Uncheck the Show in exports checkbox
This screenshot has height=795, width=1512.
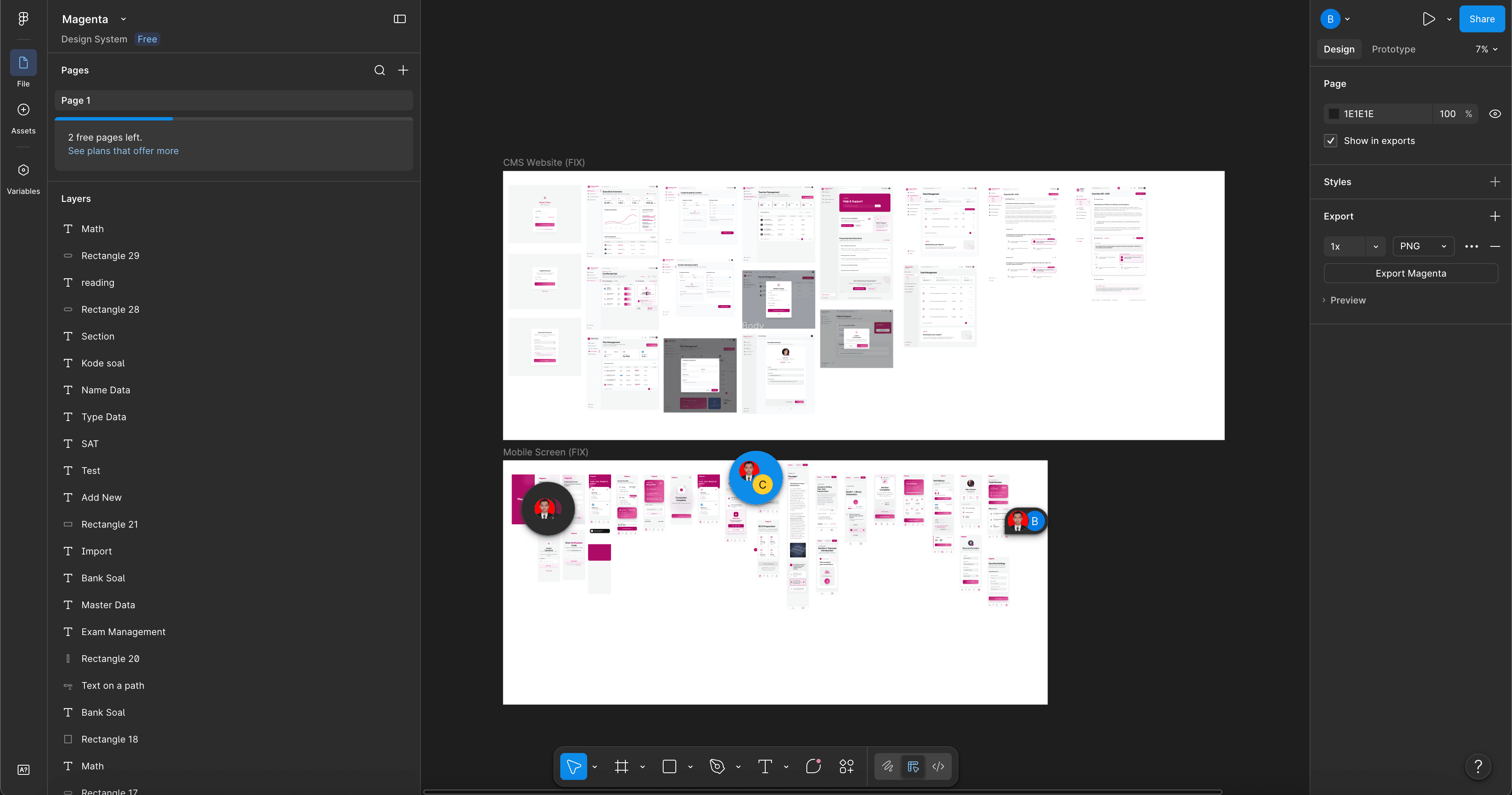1331,141
